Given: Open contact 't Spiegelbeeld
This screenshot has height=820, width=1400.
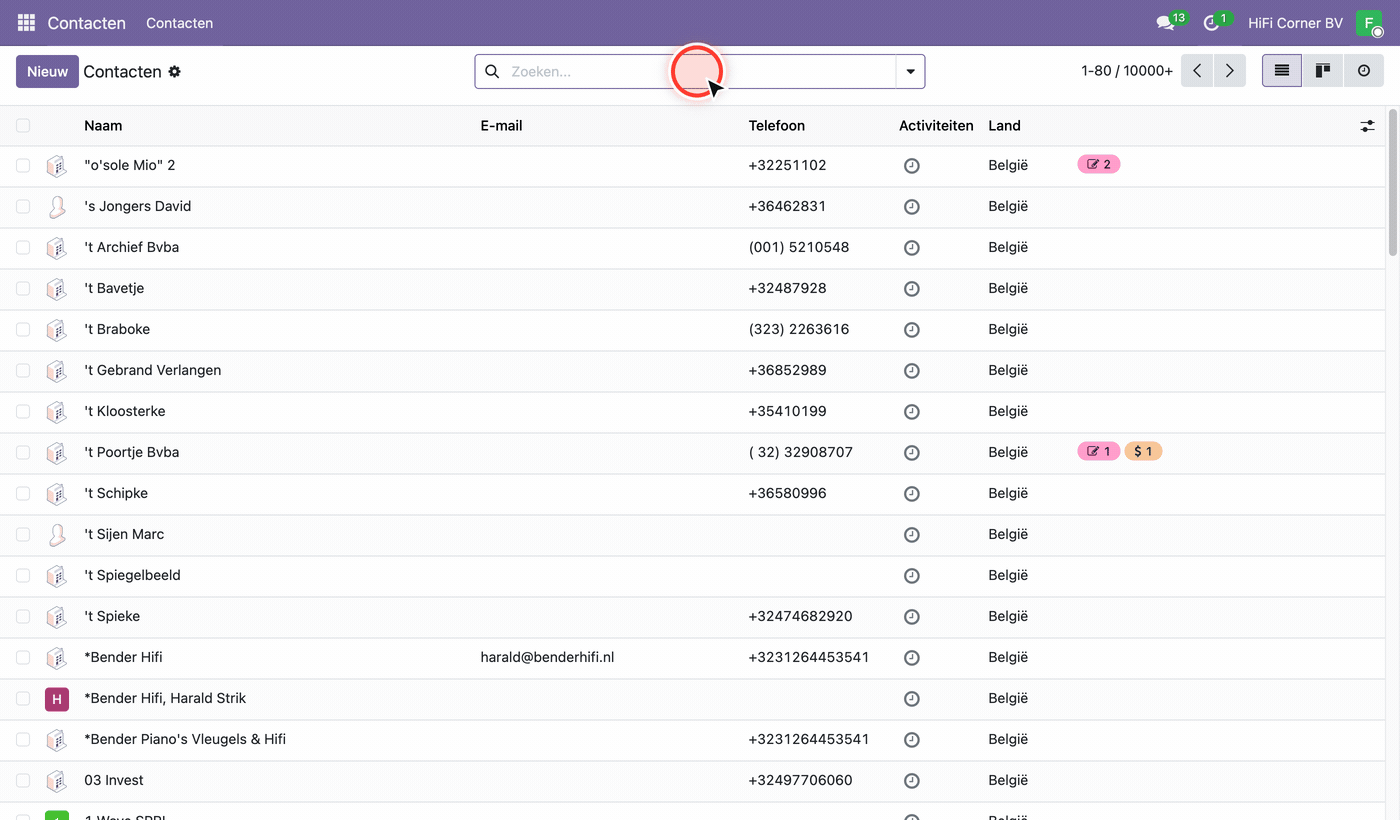Looking at the screenshot, I should tap(132, 575).
